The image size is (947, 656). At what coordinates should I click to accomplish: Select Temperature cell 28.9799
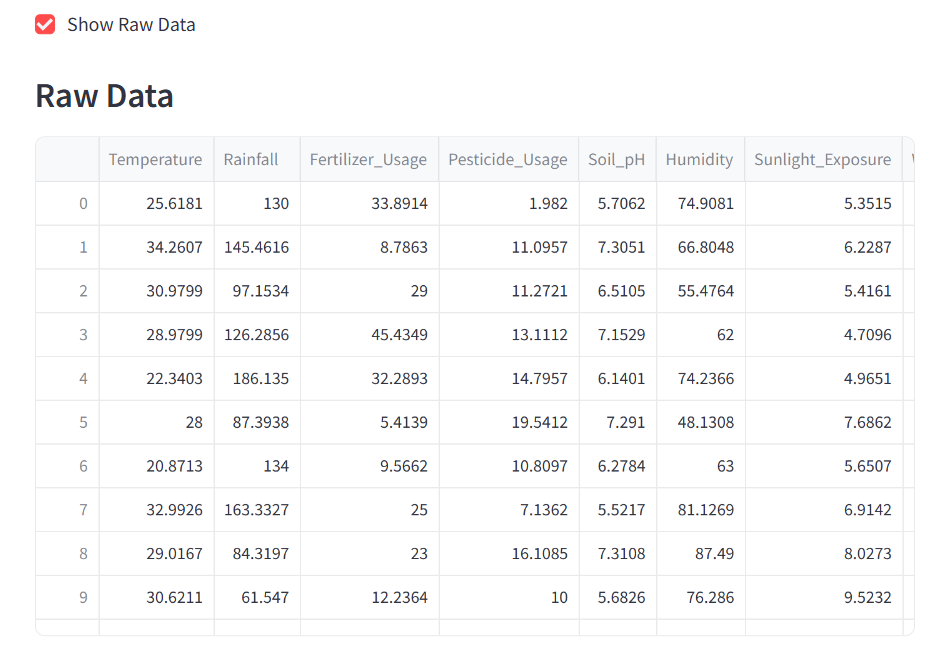[x=156, y=335]
